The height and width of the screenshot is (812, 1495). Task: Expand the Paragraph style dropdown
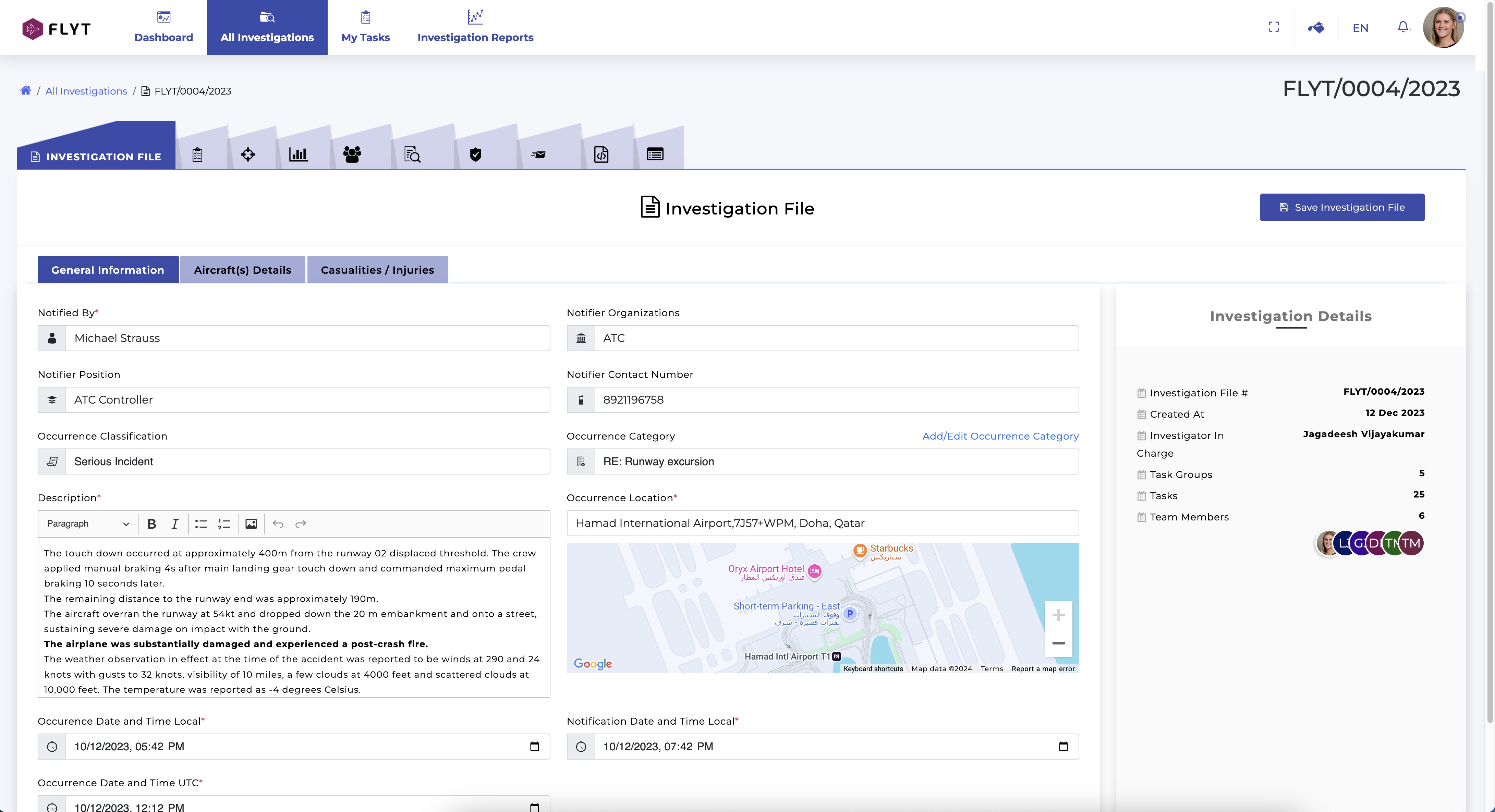pos(88,524)
